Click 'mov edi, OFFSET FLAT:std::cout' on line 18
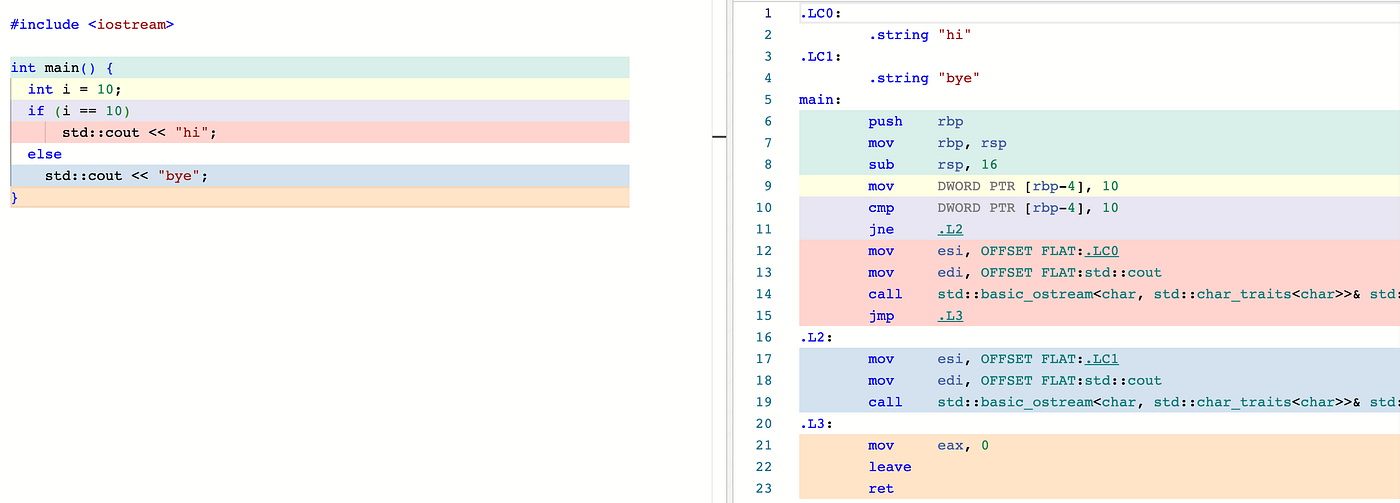Screen dimensions: 1400x503 [x=1015, y=381]
